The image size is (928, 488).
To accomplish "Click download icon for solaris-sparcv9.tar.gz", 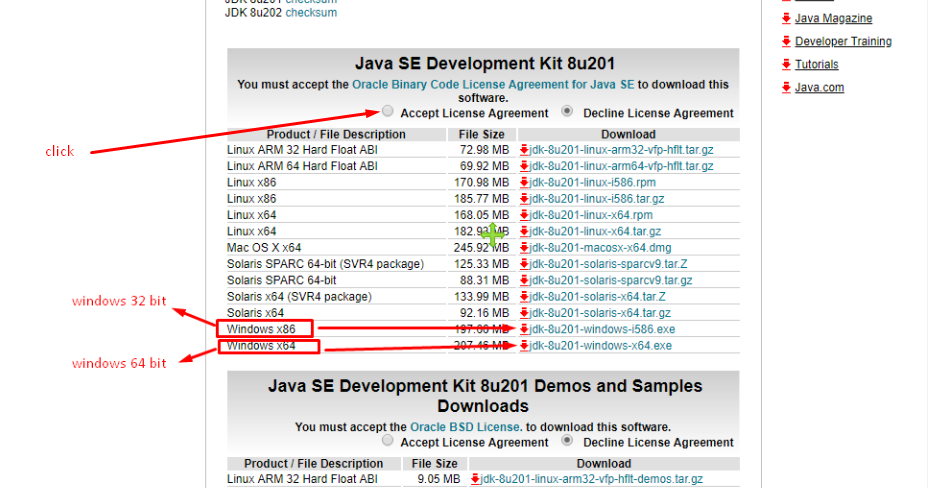I will (x=524, y=280).
